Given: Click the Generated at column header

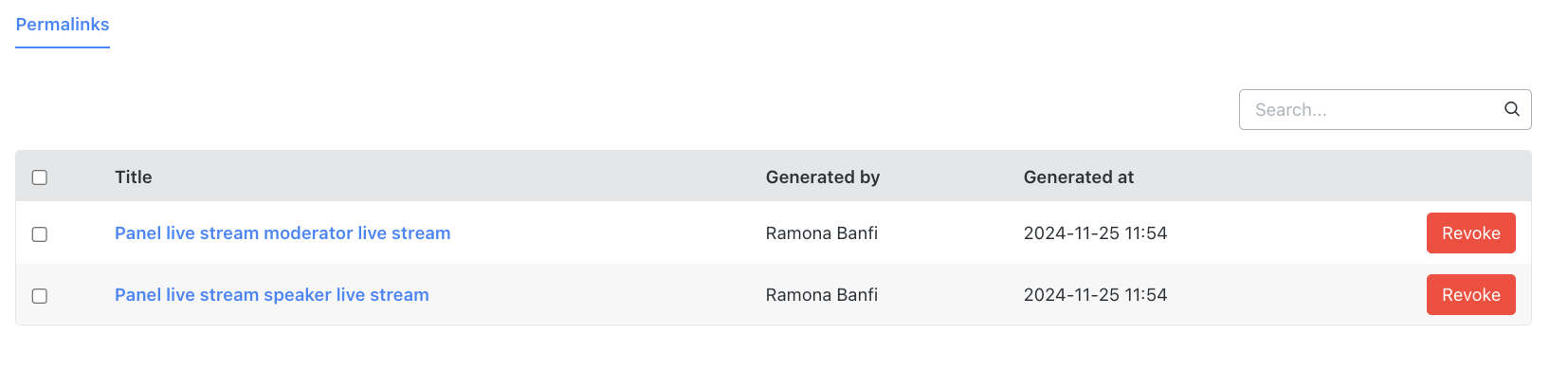Looking at the screenshot, I should click(1079, 177).
